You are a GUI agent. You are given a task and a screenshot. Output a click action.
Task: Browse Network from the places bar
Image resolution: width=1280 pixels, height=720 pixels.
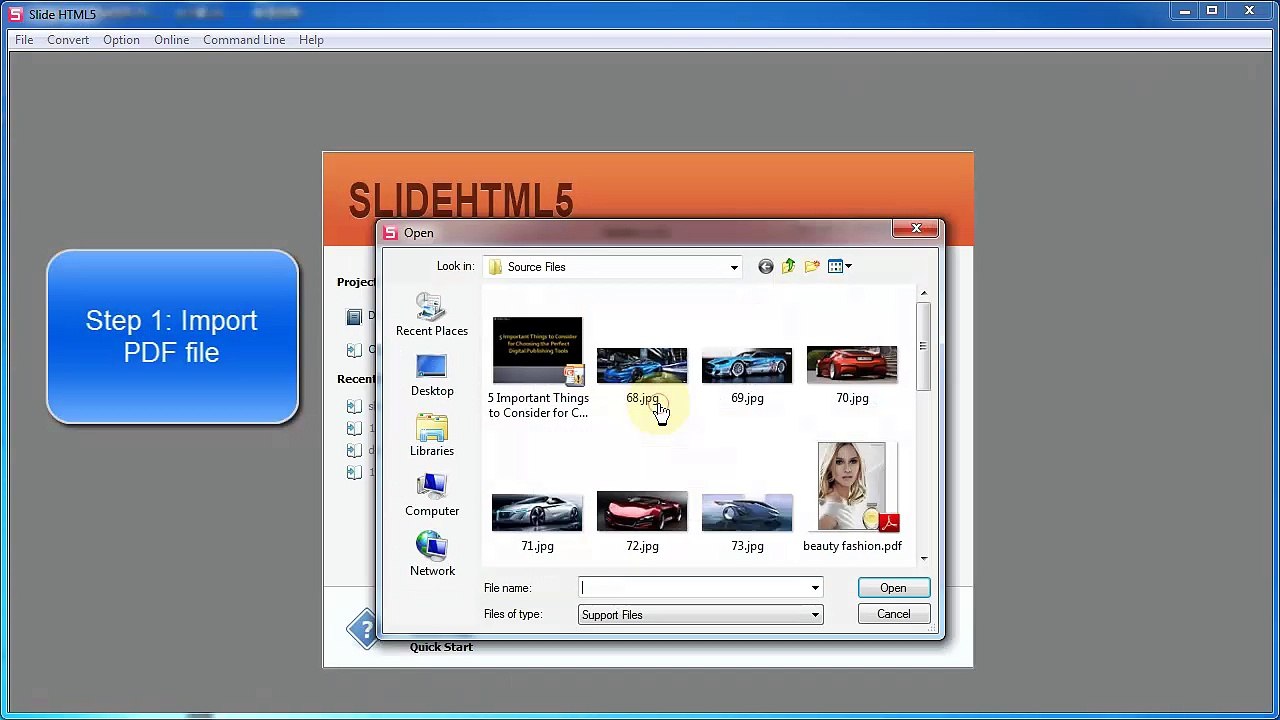[x=431, y=555]
